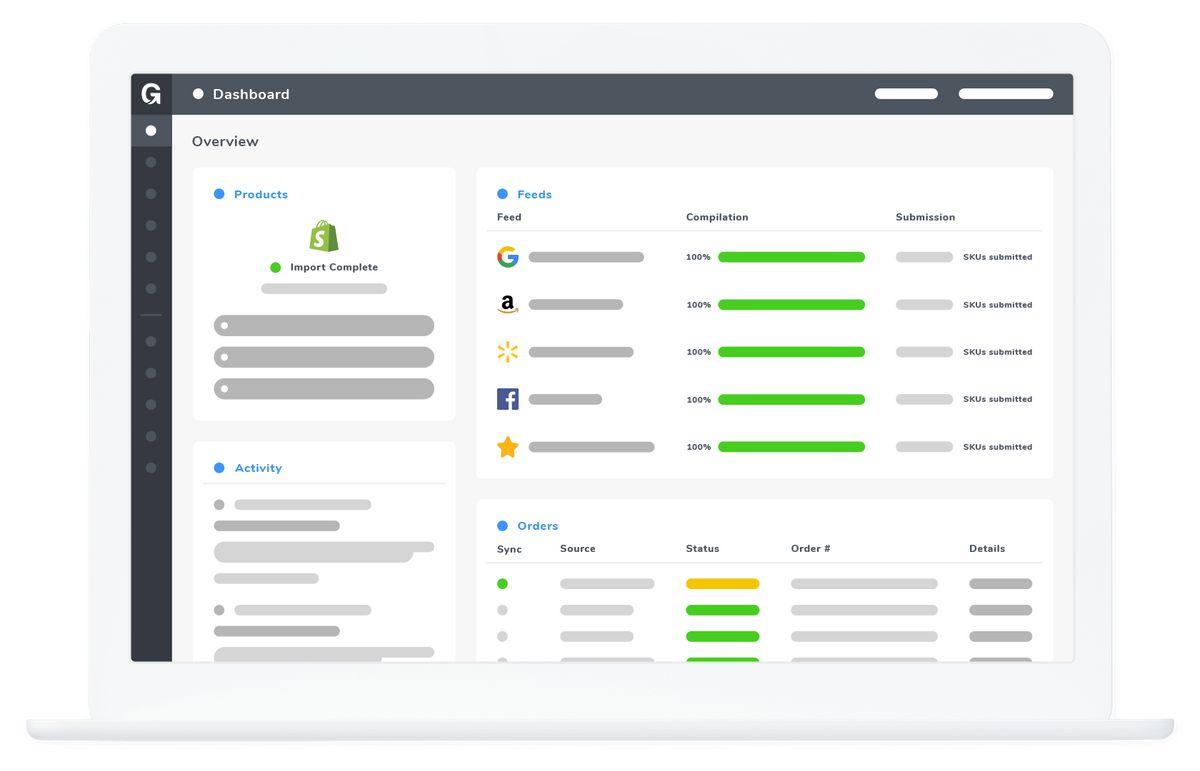This screenshot has height=771, width=1200.
Task: Click the blue dot beside Orders heading
Action: (502, 526)
